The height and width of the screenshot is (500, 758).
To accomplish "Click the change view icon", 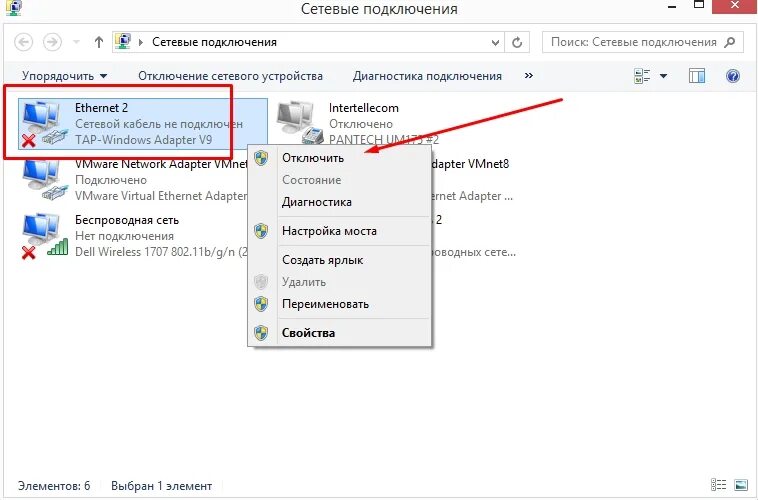I will (x=642, y=76).
